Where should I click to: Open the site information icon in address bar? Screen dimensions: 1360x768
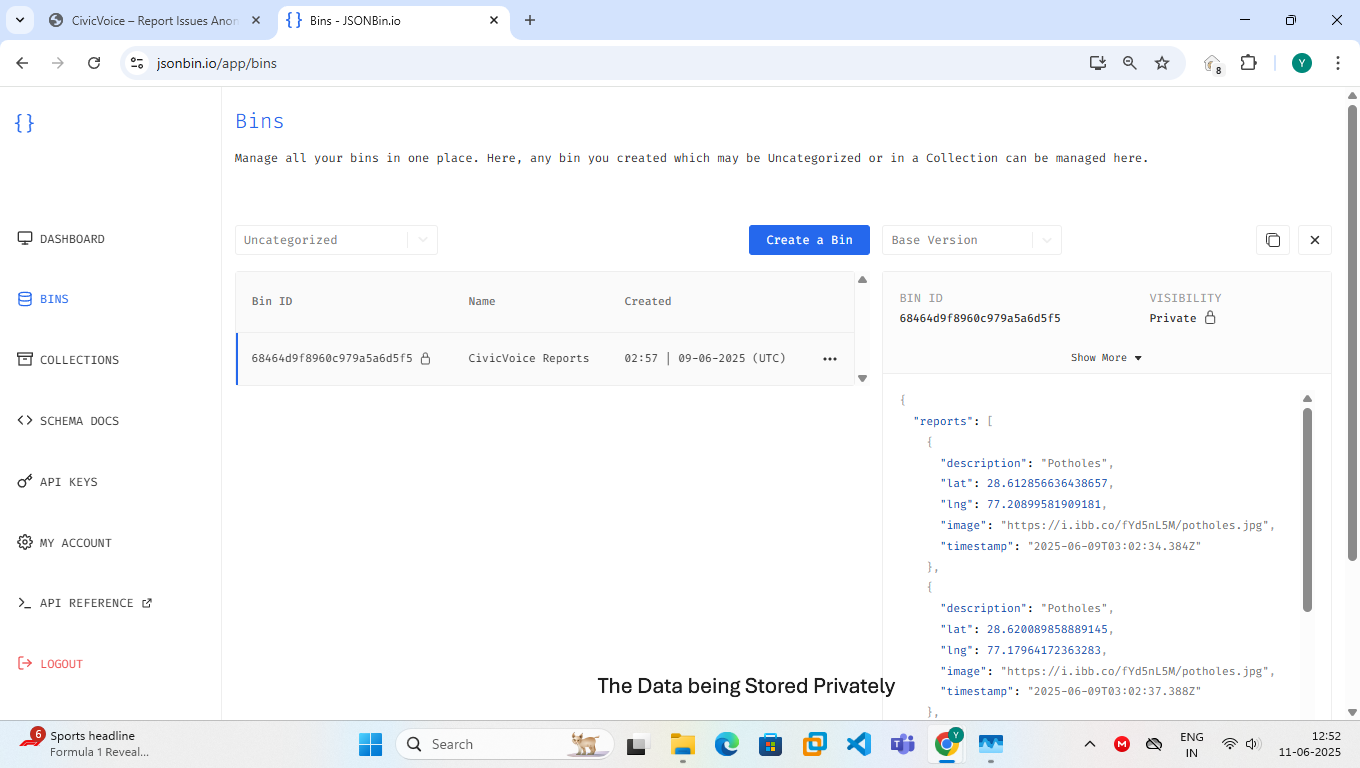click(x=138, y=63)
